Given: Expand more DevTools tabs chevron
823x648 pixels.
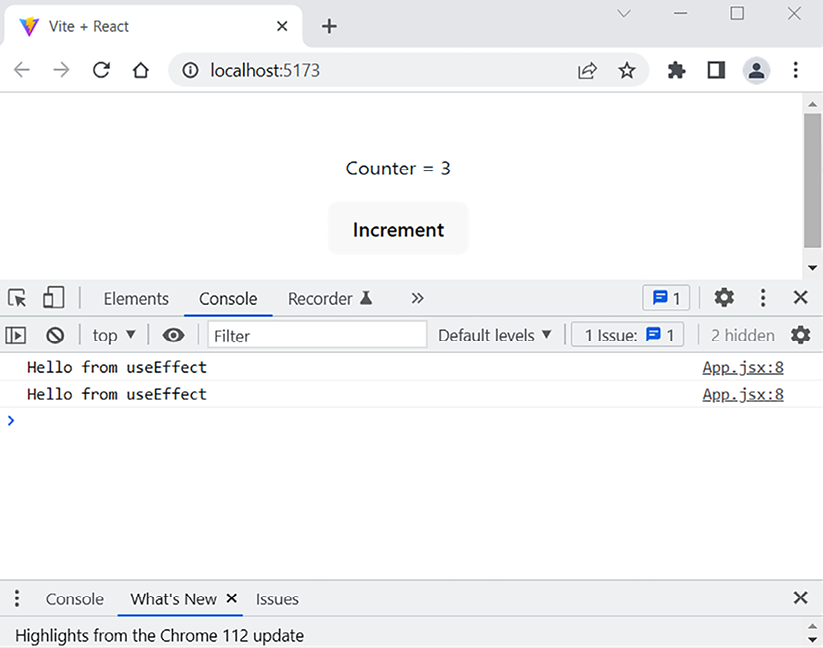Looking at the screenshot, I should 417,298.
